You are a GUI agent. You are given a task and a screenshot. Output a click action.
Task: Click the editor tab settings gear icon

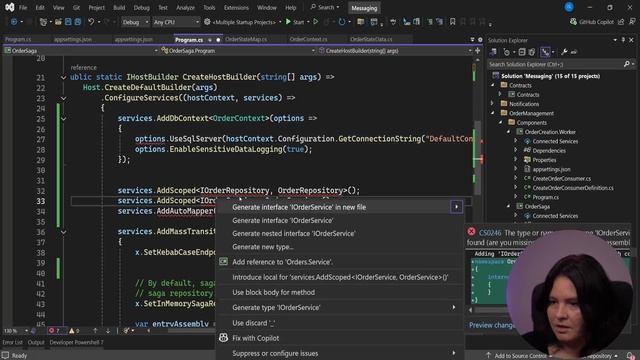(x=480, y=40)
